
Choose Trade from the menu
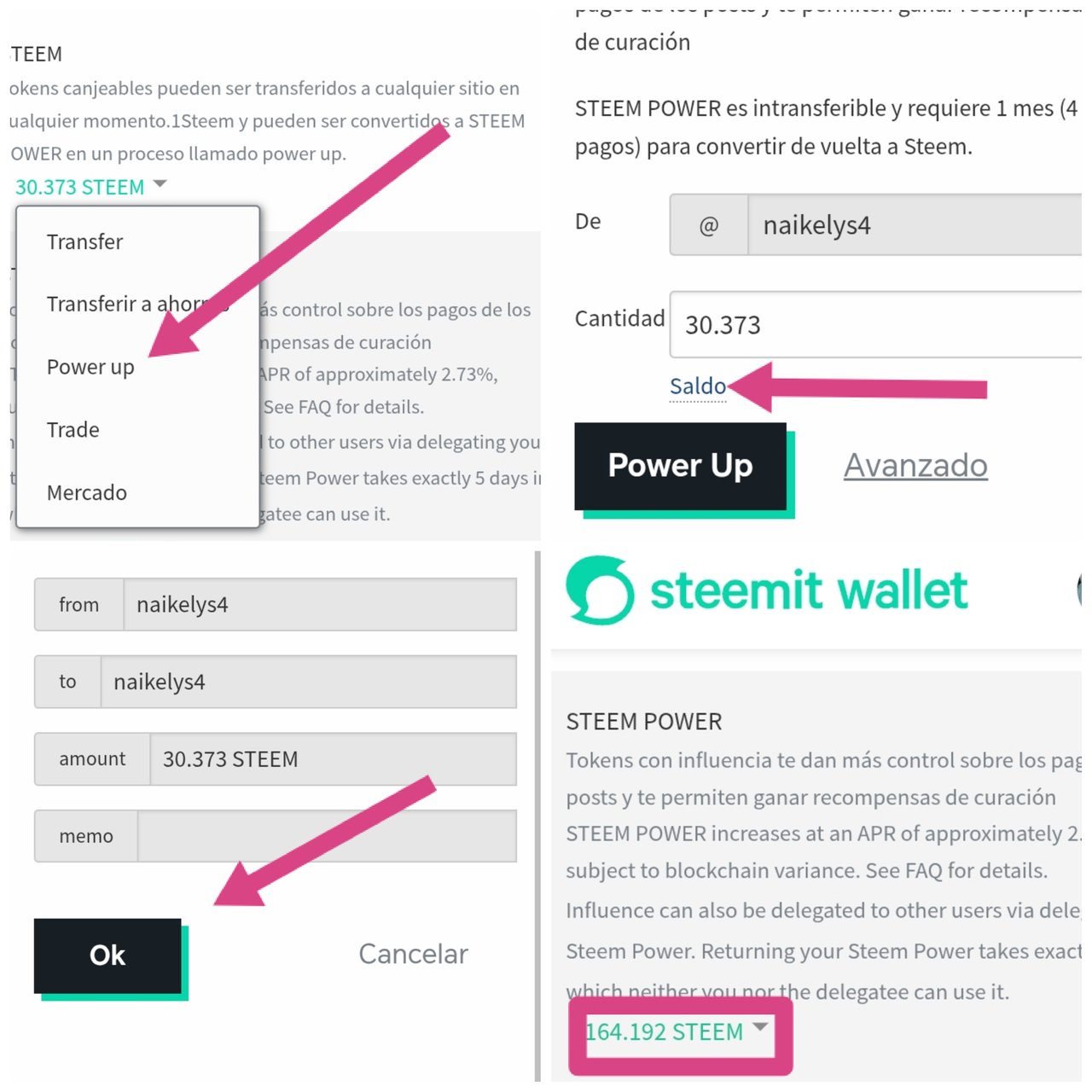click(x=73, y=430)
